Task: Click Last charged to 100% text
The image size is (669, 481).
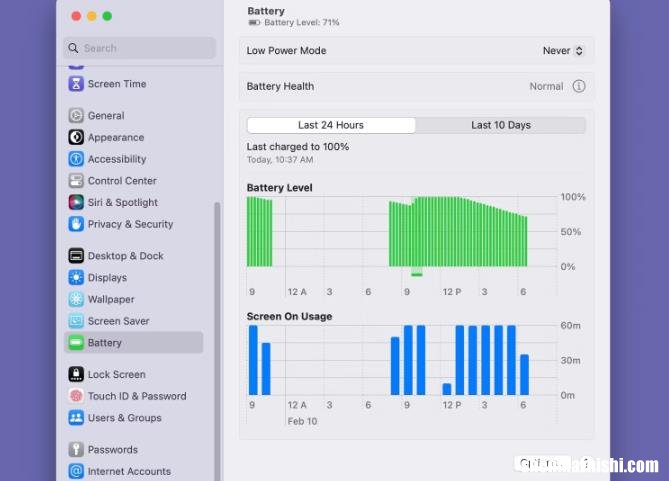Action: pyautogui.click(x=298, y=146)
